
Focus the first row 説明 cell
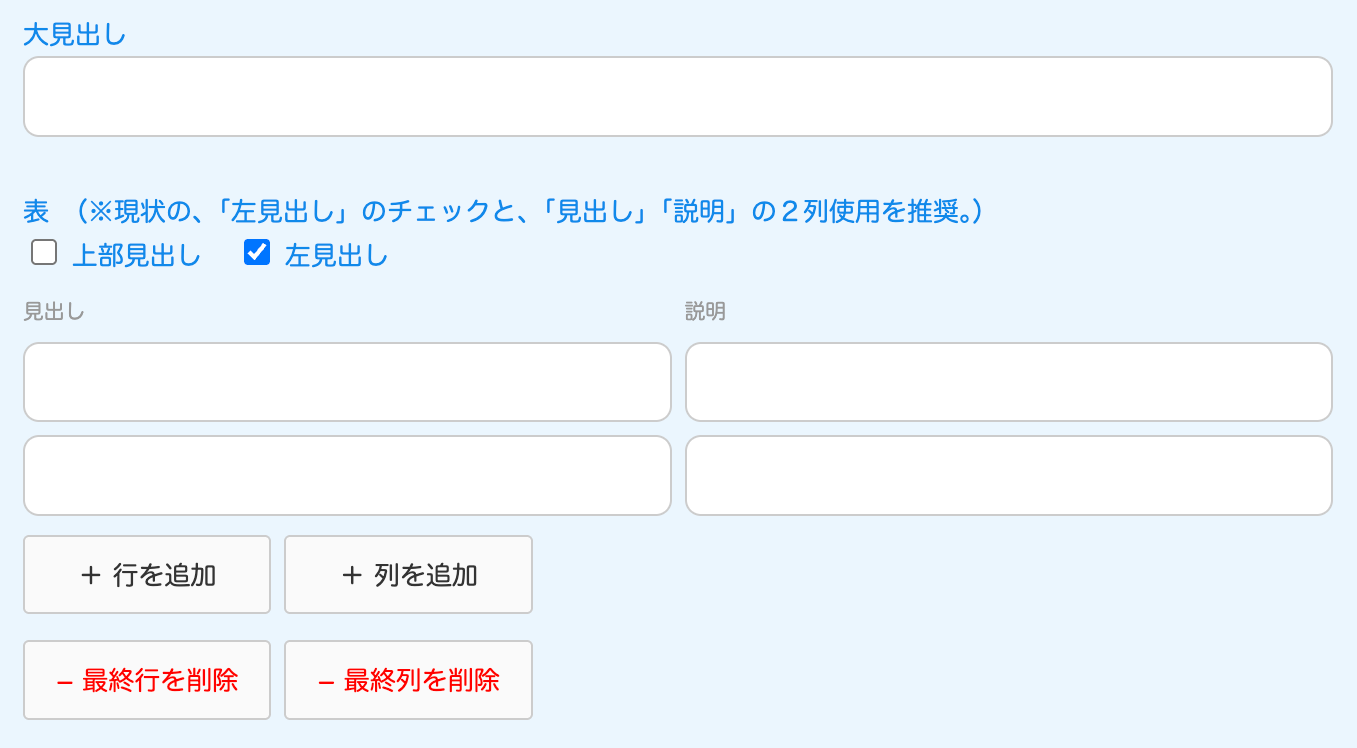1008,382
